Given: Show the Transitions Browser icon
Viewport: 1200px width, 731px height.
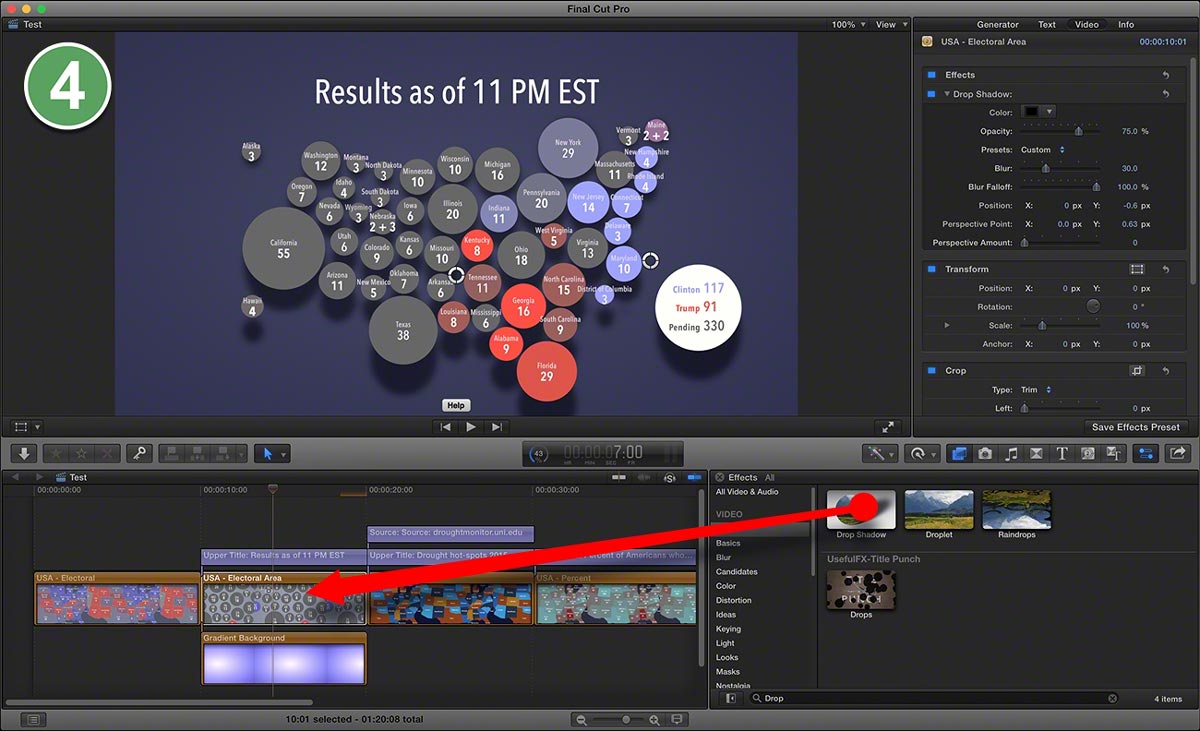Looking at the screenshot, I should click(x=1036, y=453).
